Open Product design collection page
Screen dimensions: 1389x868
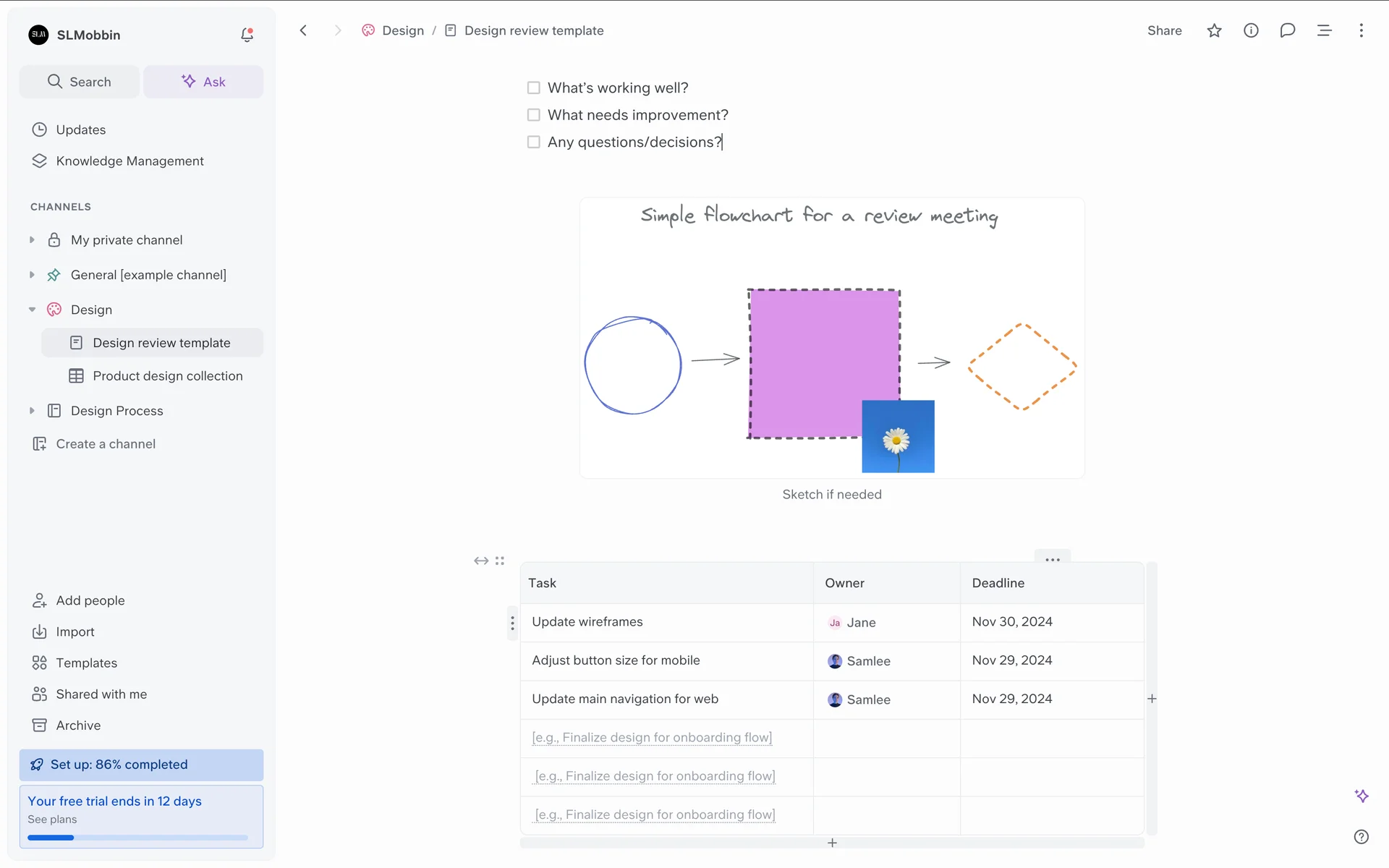coord(167,376)
